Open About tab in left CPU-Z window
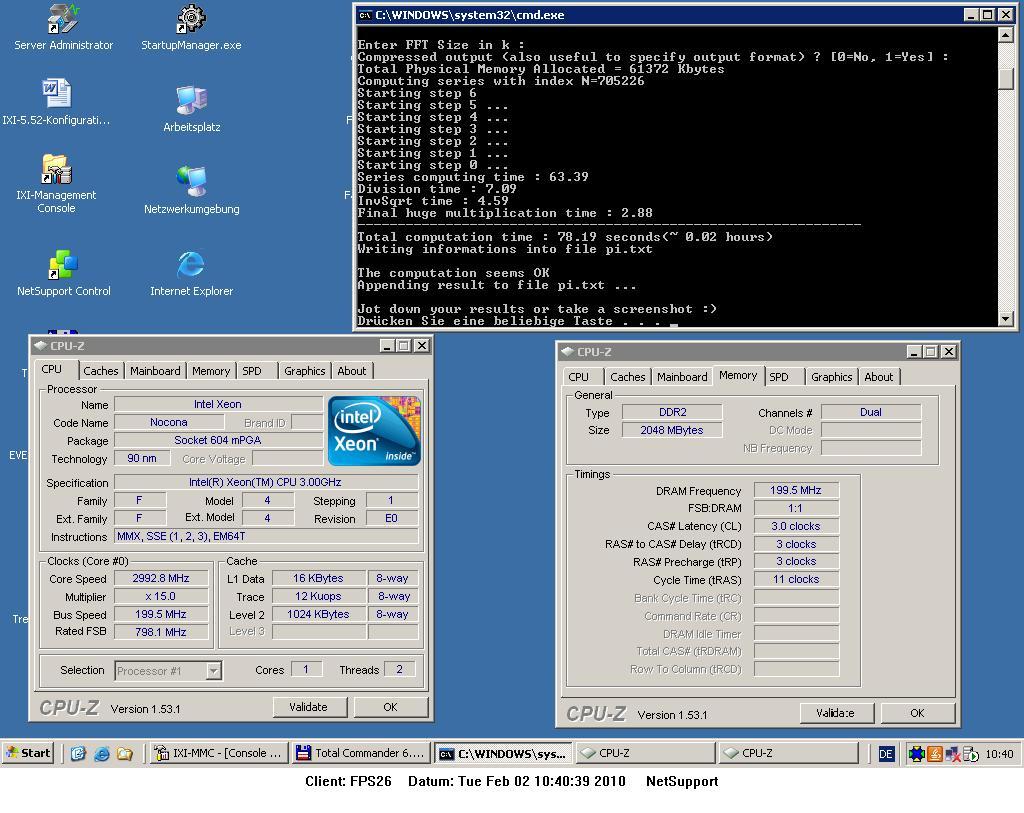This screenshot has width=1024, height=813. click(x=351, y=371)
